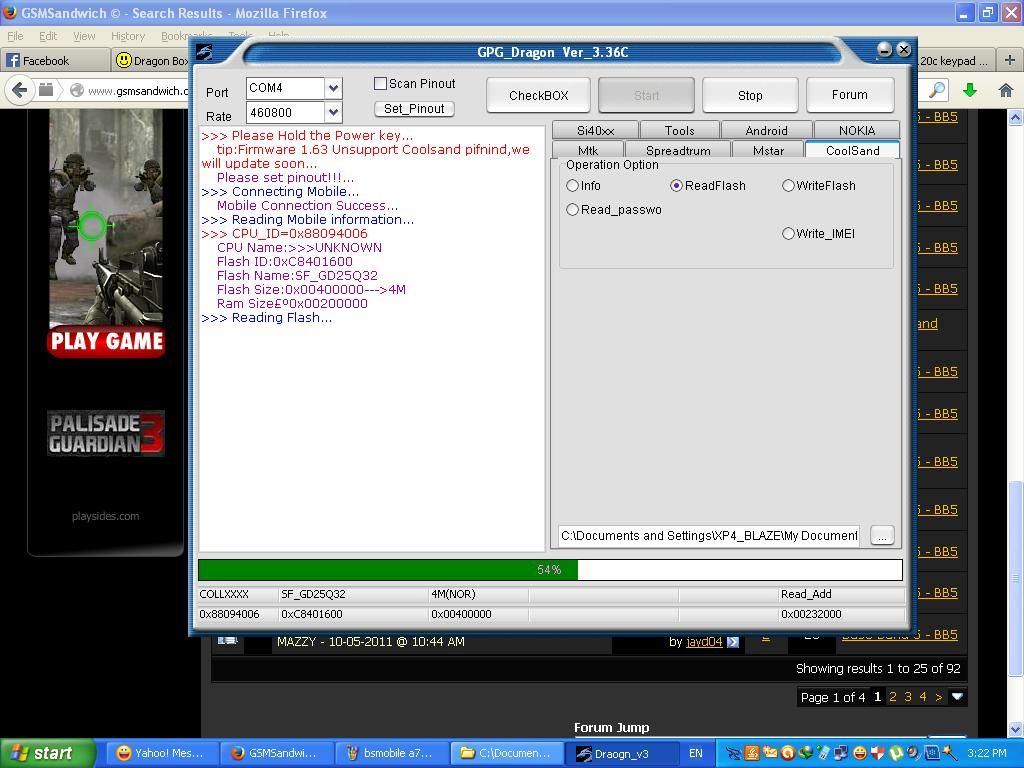The image size is (1024, 768).
Task: Click the file path input field
Action: pos(708,536)
